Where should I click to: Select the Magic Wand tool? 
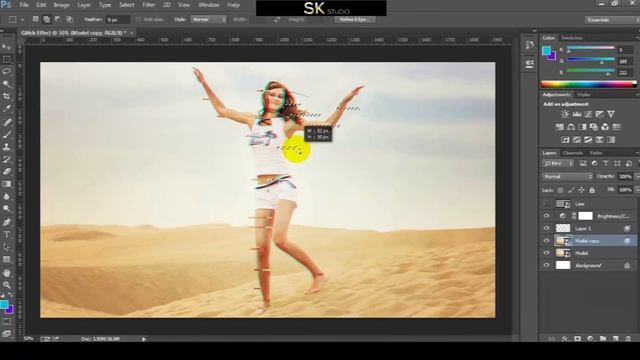tap(7, 84)
